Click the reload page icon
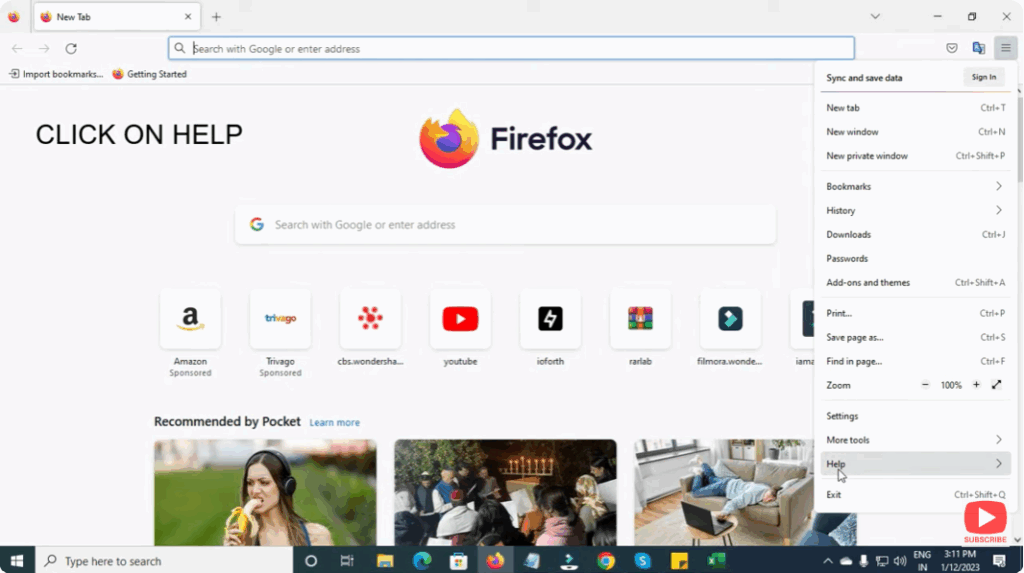 point(71,48)
